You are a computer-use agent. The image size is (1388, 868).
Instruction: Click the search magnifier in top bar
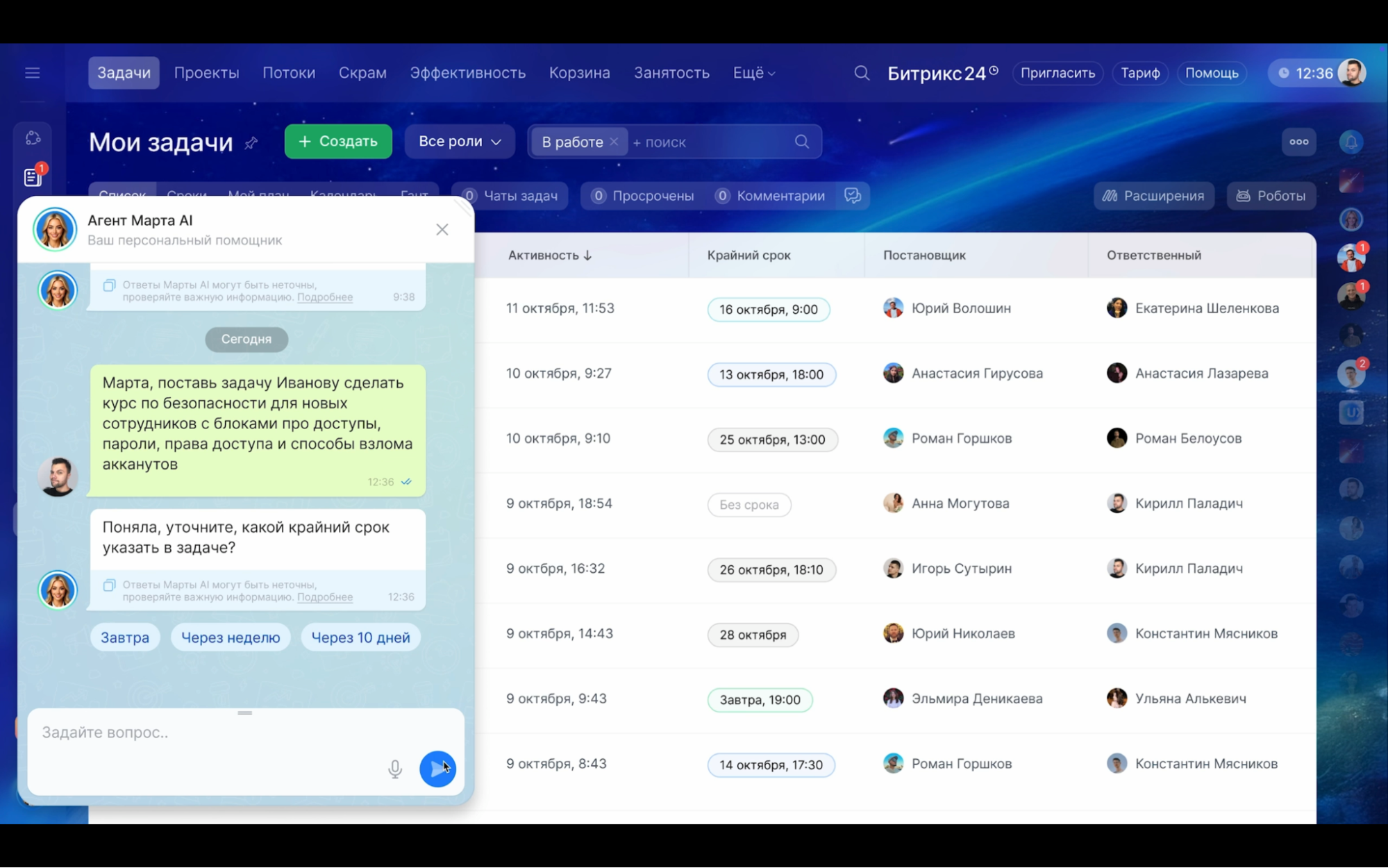(861, 73)
